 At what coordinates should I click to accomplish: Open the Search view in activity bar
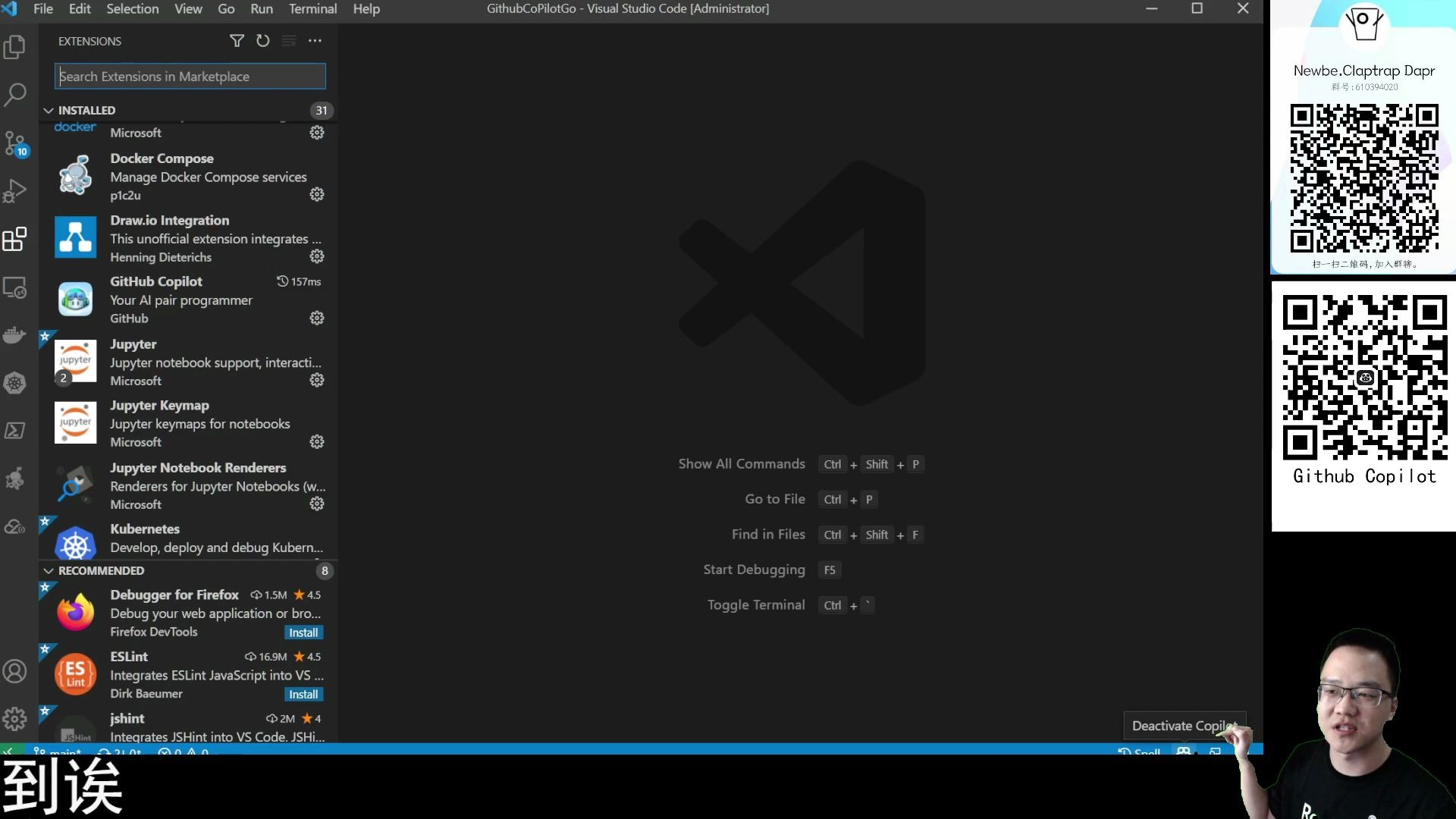pos(15,95)
